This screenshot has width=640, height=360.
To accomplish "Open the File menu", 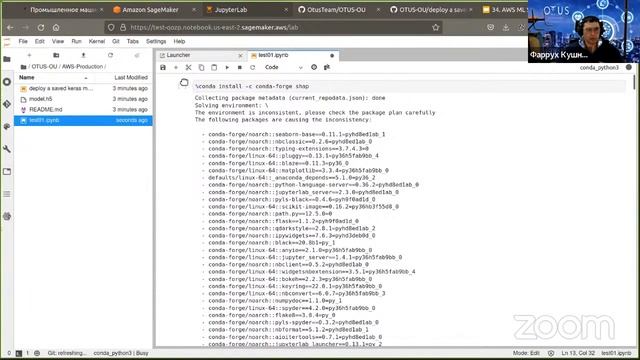I will point(23,42).
